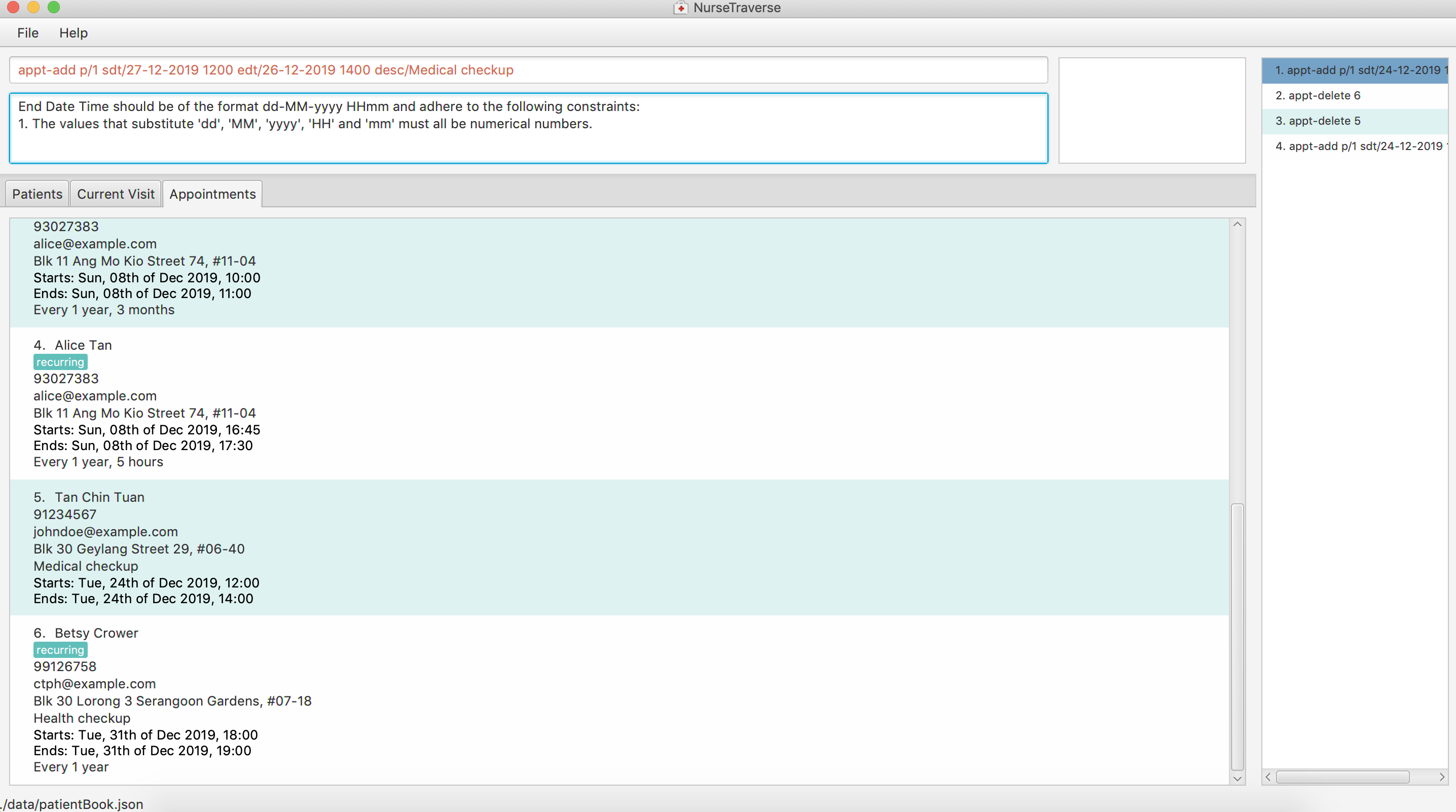Select appointment 5 Tan Chin Tuan

coord(619,547)
